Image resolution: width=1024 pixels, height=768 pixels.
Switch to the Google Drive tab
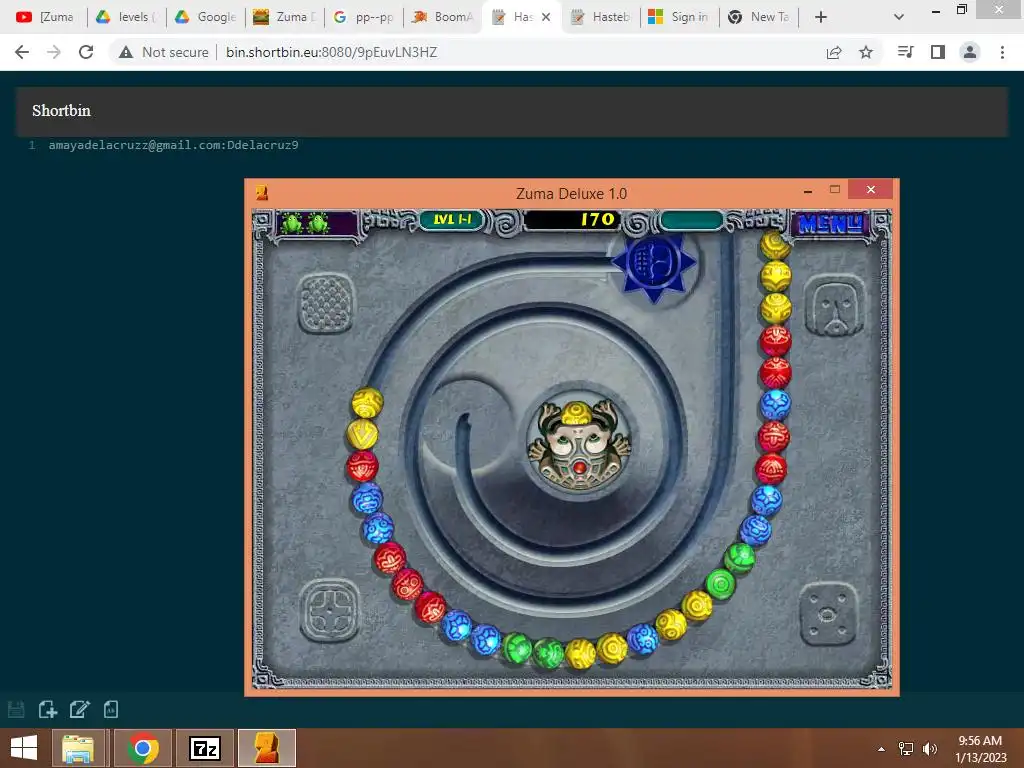click(205, 17)
